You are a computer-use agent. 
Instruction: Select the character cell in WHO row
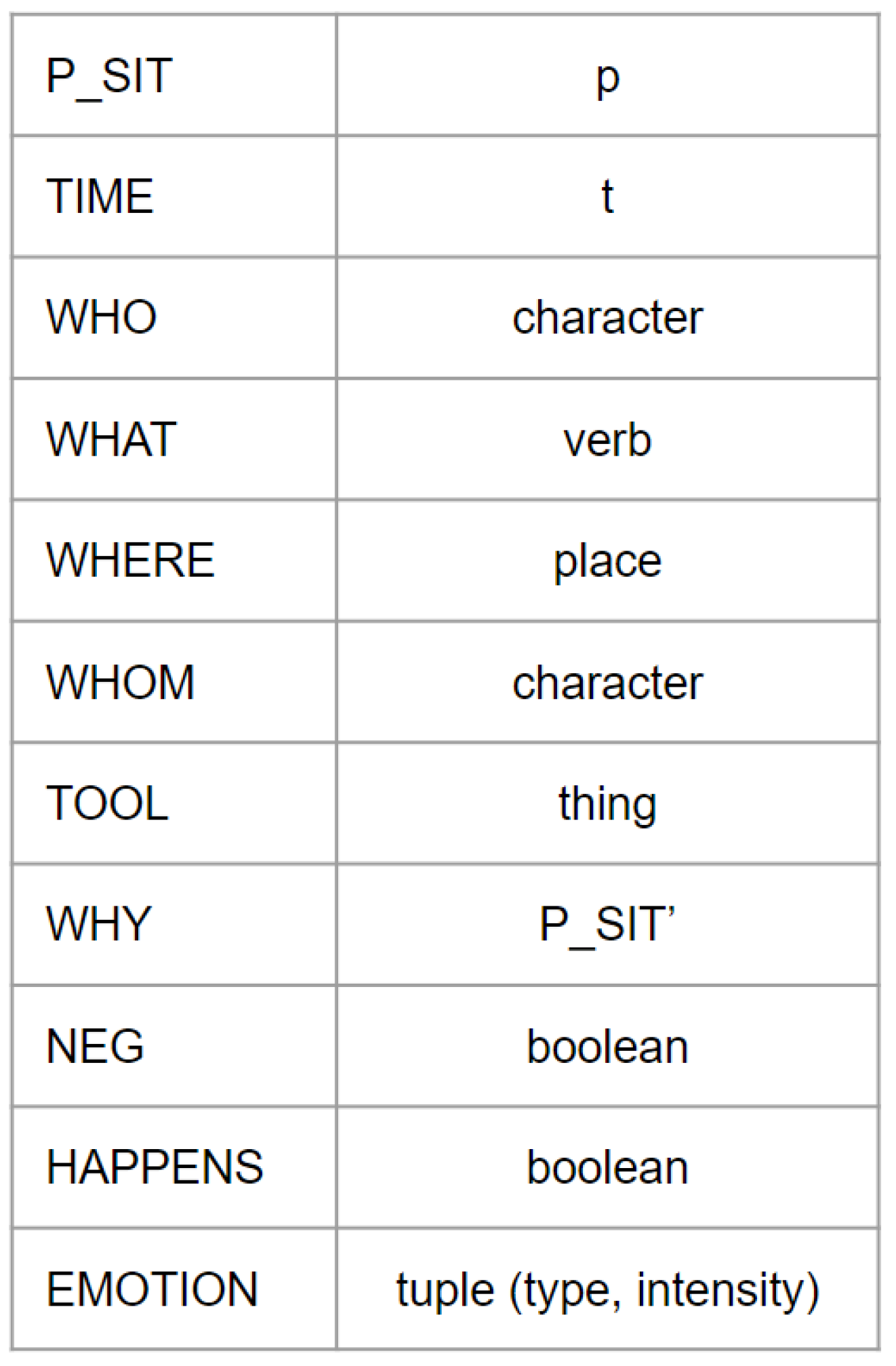pyautogui.click(x=607, y=317)
